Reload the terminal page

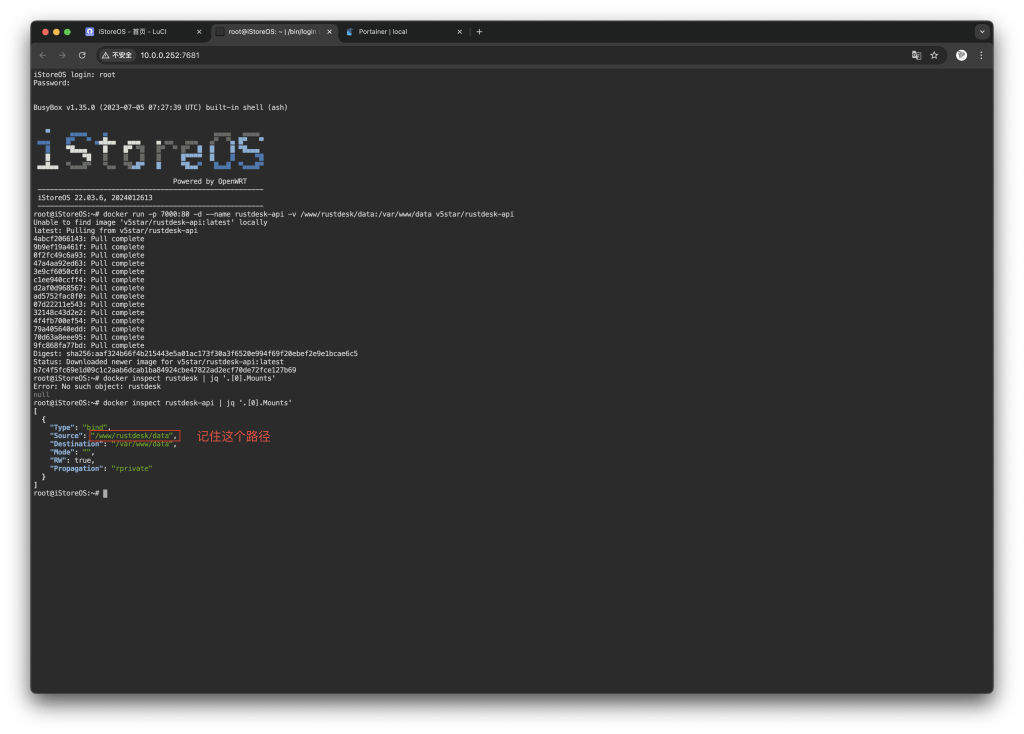(x=82, y=55)
